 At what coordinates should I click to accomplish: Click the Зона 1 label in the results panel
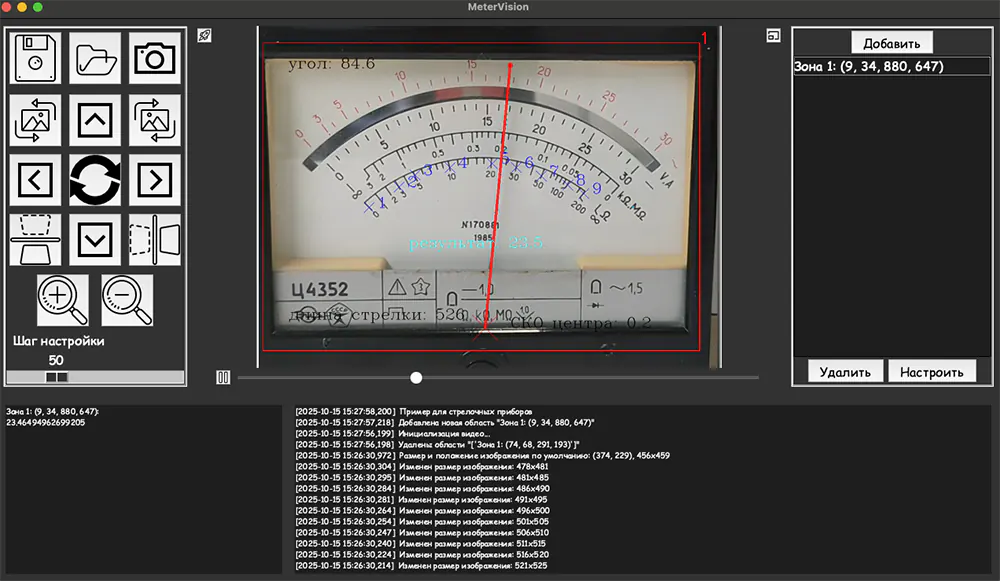[52, 411]
